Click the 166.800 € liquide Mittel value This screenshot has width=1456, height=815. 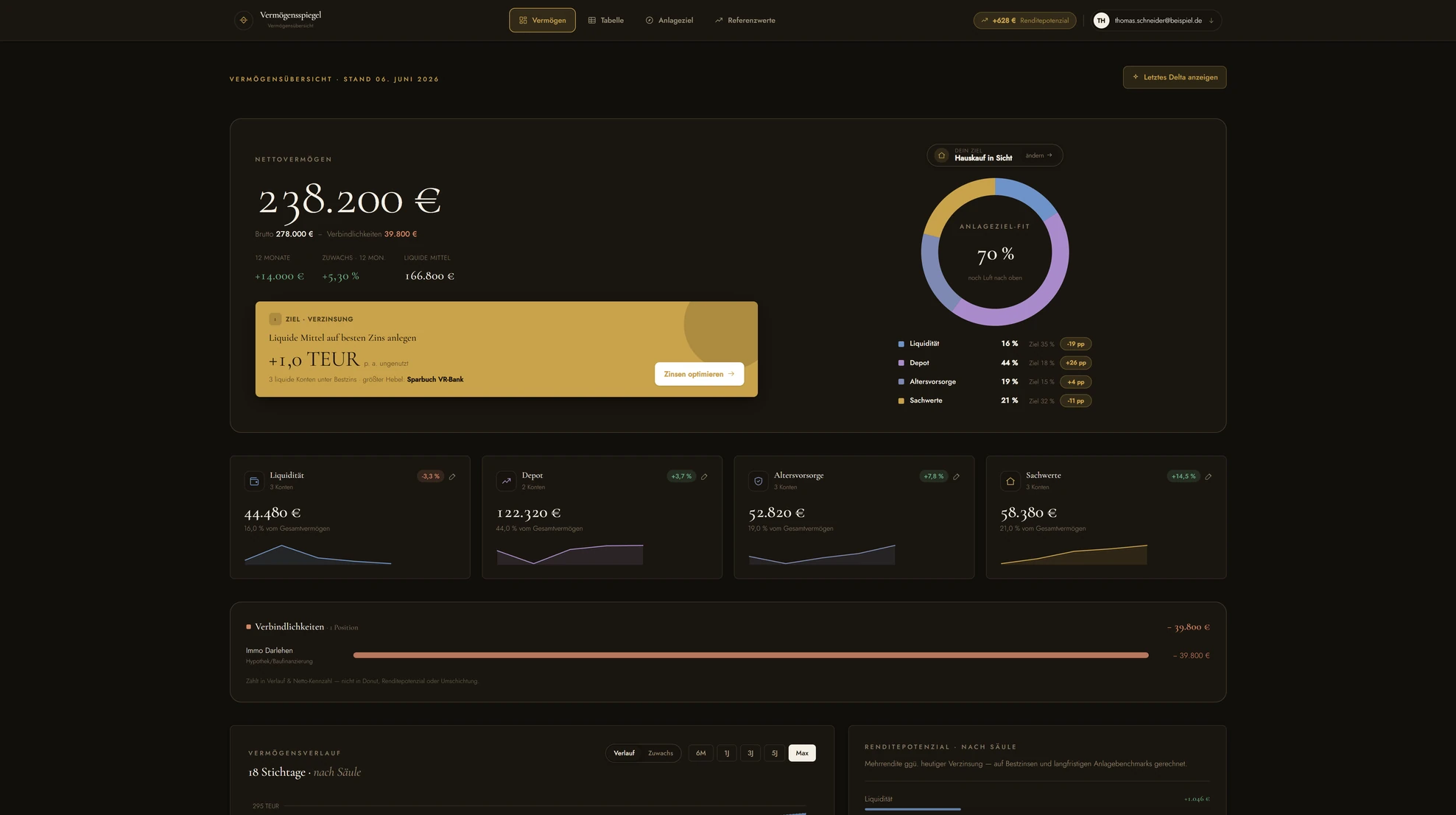click(429, 276)
